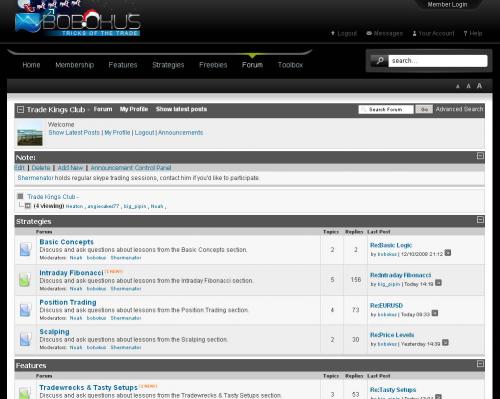Open the Basic Concepts forum folder icon

[25, 249]
